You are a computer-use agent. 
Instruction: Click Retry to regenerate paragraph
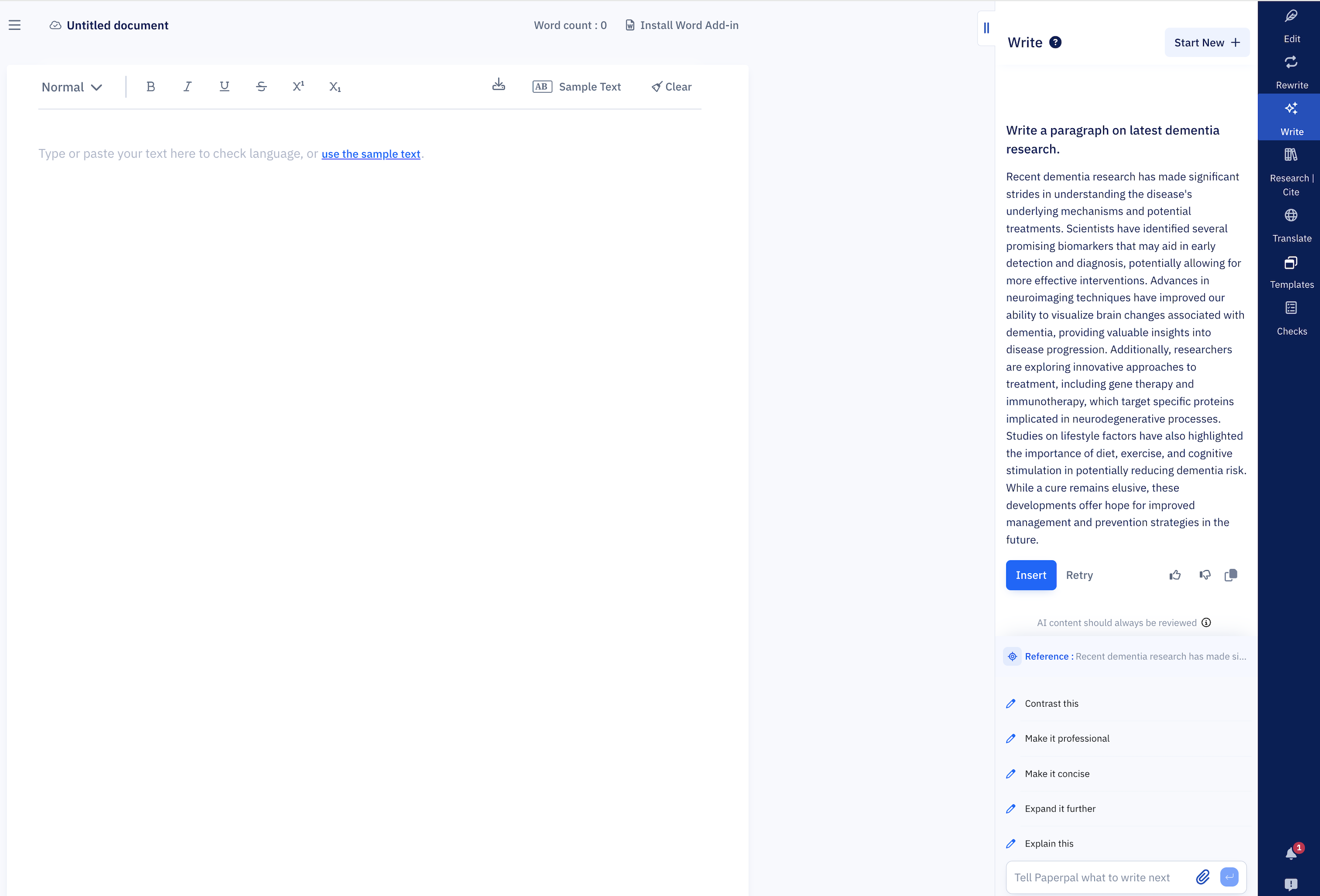coord(1079,575)
